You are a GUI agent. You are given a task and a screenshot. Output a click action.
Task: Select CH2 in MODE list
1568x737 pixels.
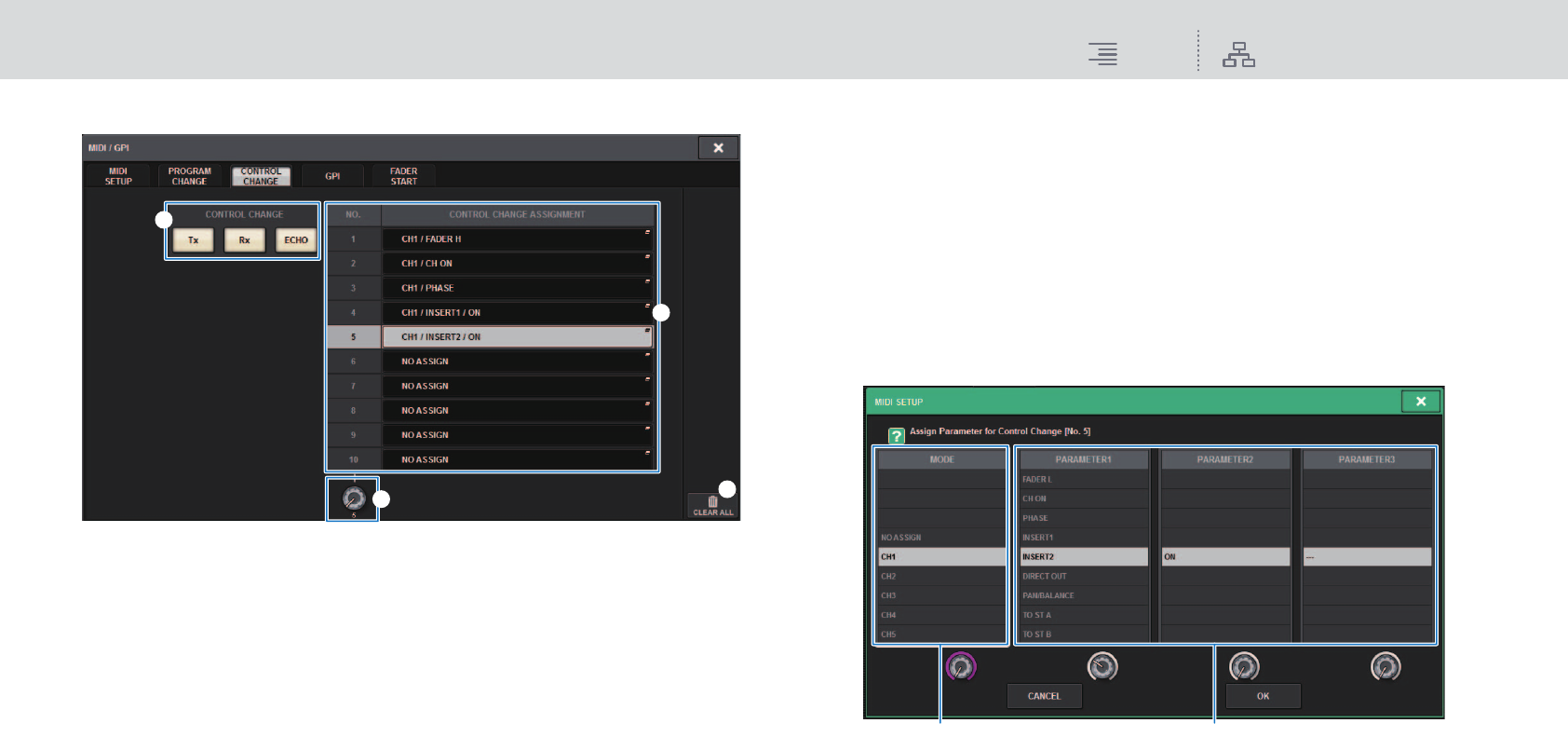pos(942,577)
